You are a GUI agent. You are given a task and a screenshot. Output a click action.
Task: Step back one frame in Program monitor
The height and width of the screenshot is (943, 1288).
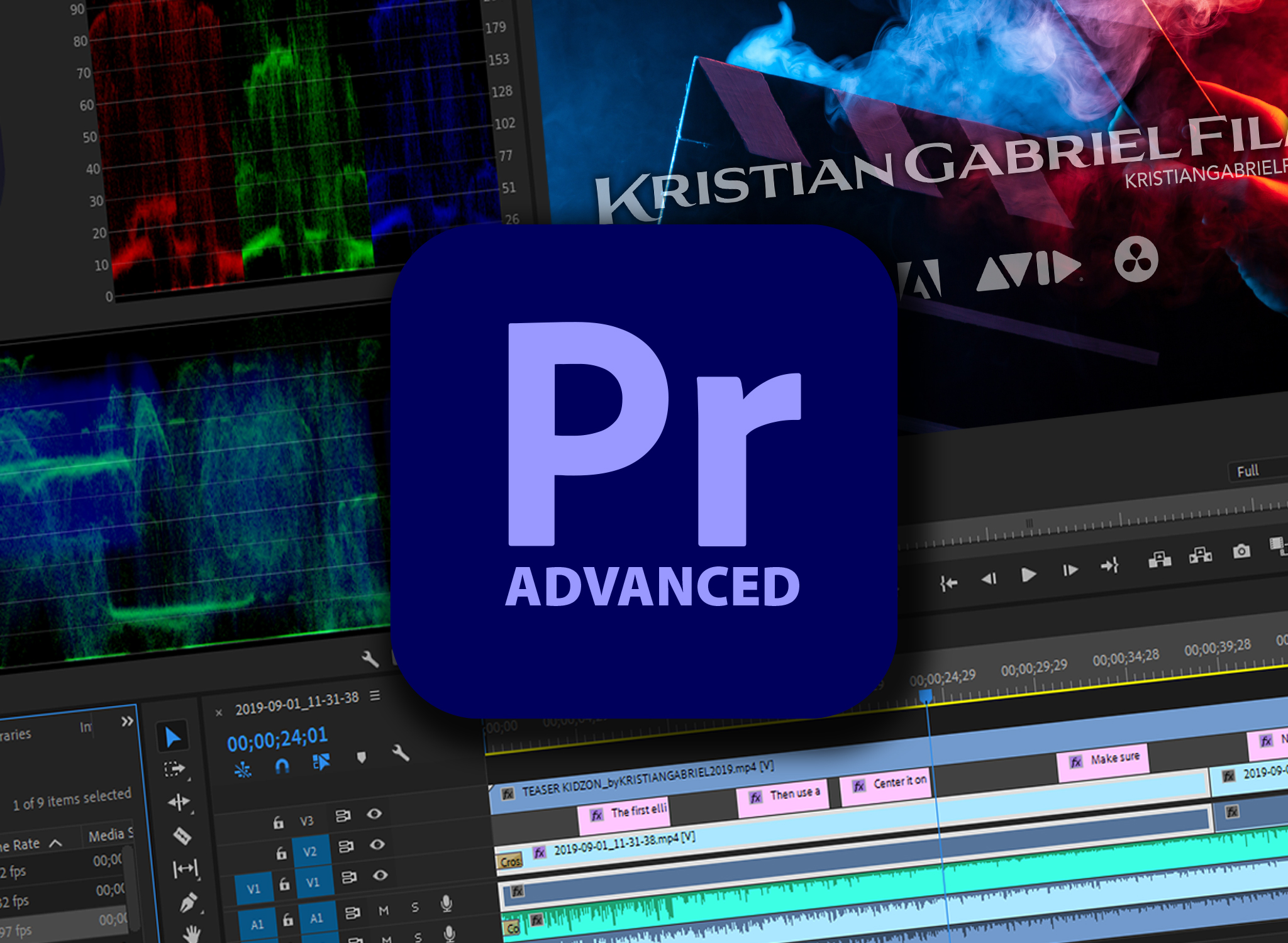[x=989, y=578]
